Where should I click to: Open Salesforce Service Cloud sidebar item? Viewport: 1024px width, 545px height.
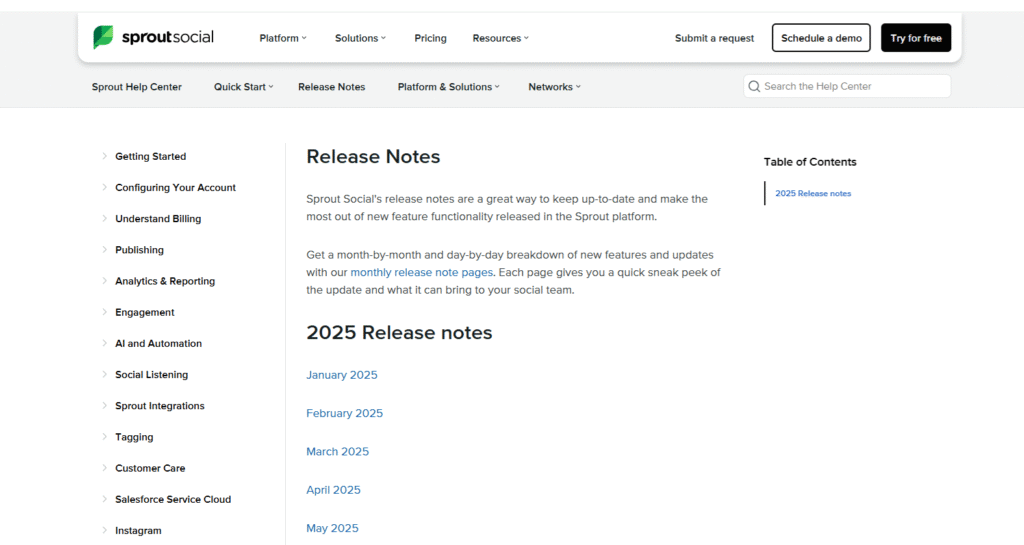[x=173, y=499]
